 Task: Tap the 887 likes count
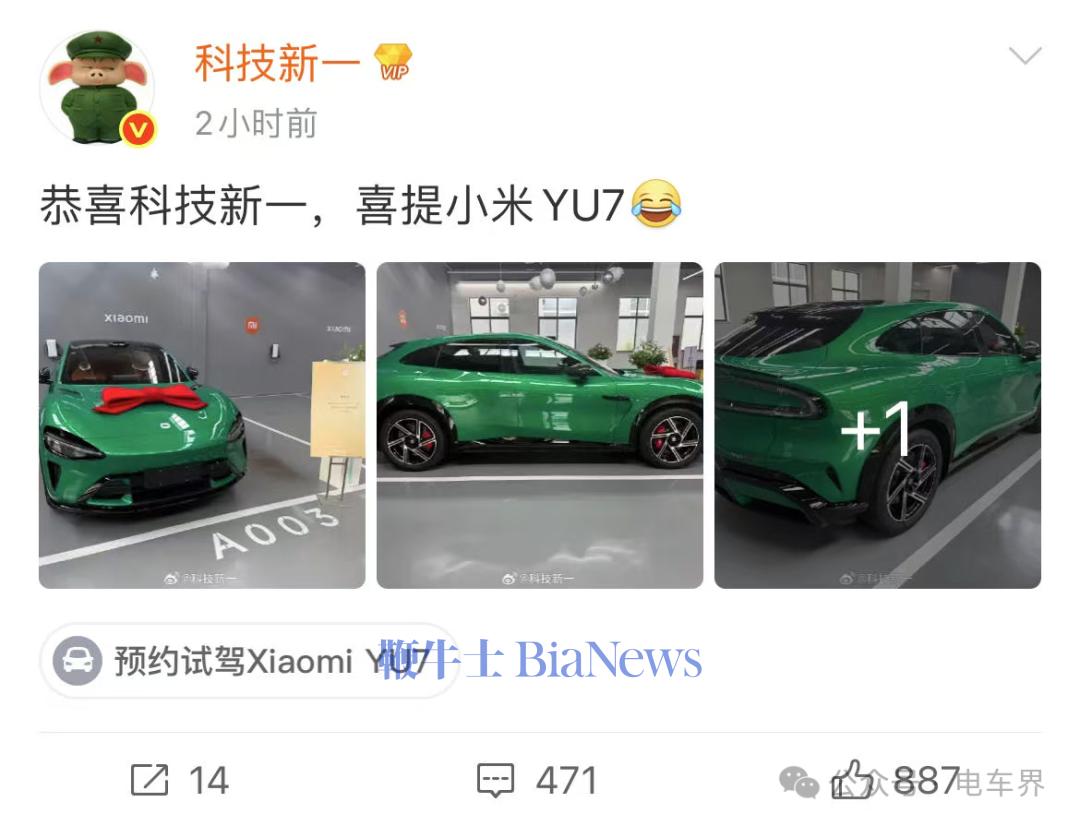(926, 781)
